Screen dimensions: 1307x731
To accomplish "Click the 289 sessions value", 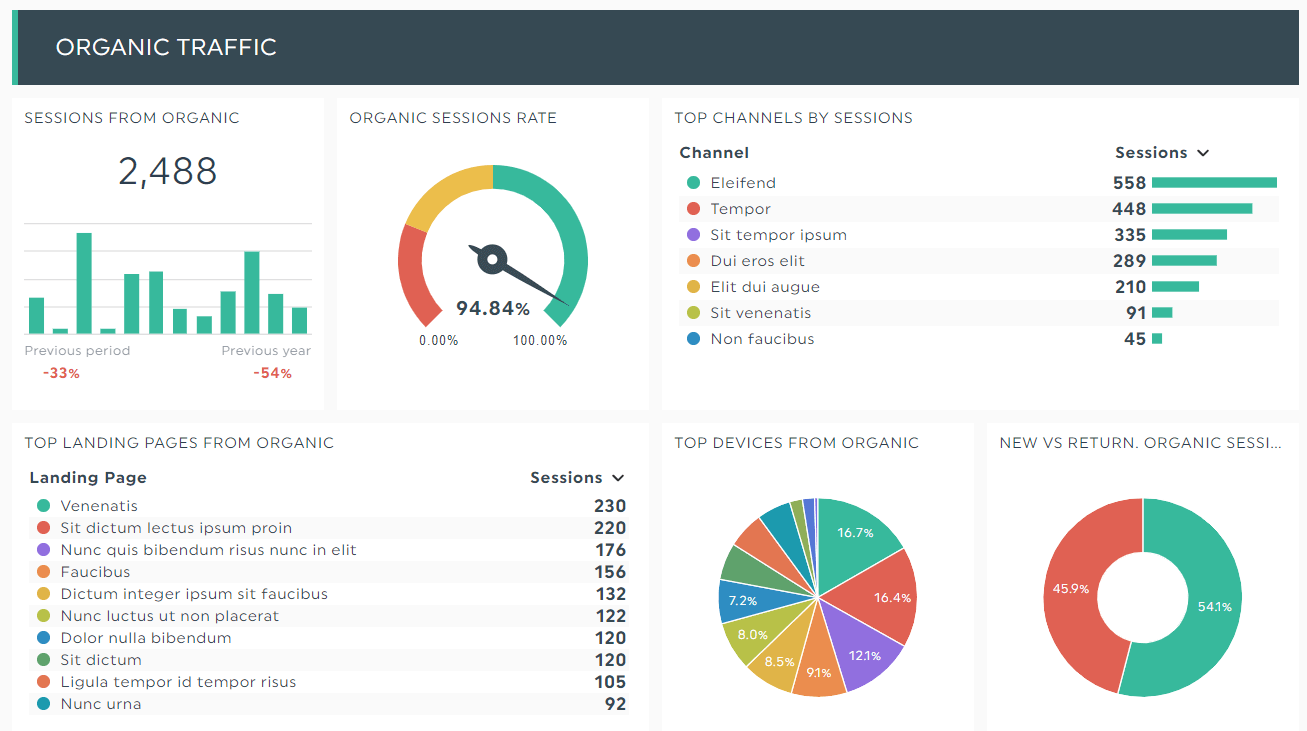I will (1129, 261).
